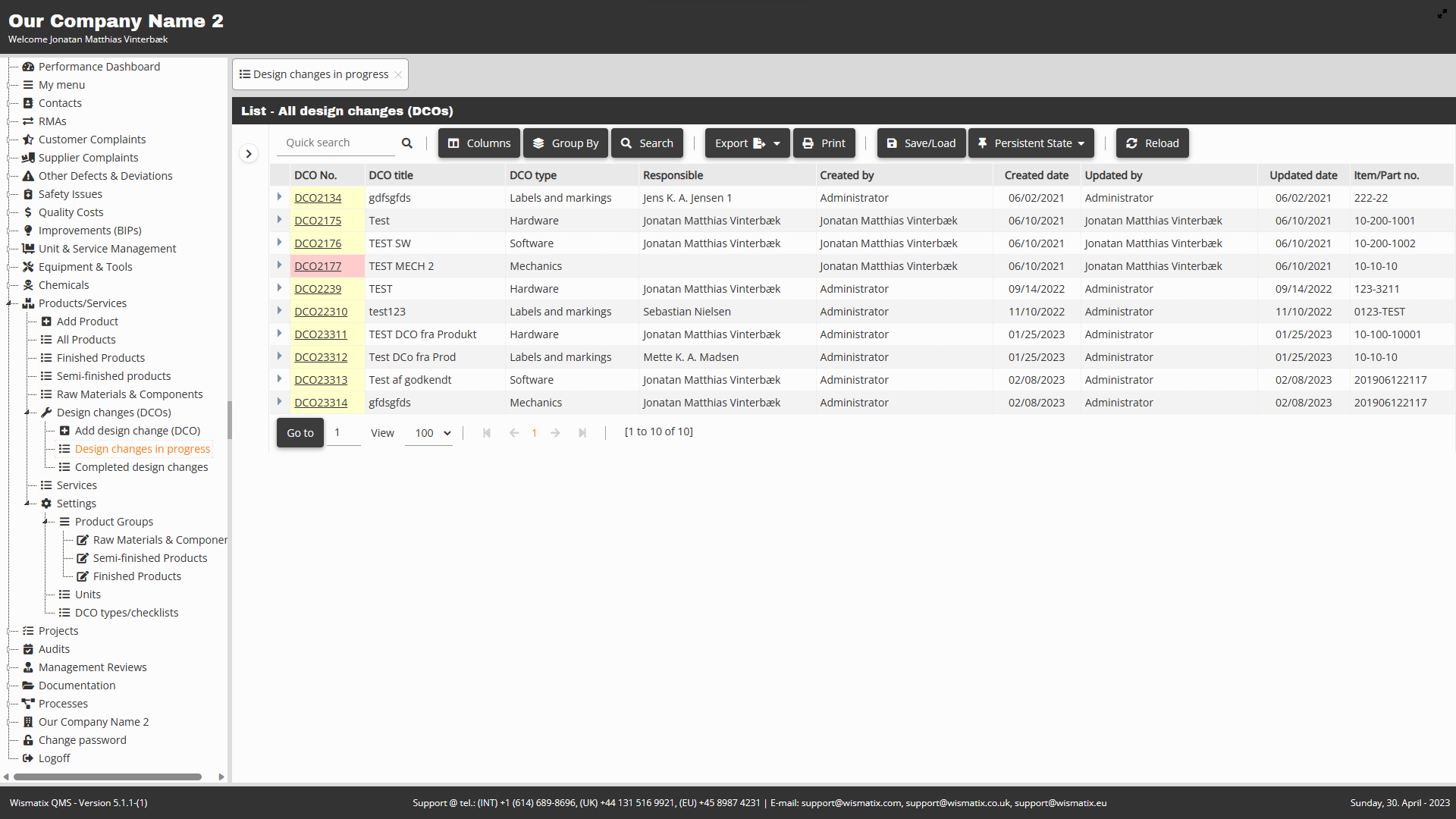The height and width of the screenshot is (819, 1456).
Task: Click the Supplier Complaints truck icon
Action: [x=28, y=158]
